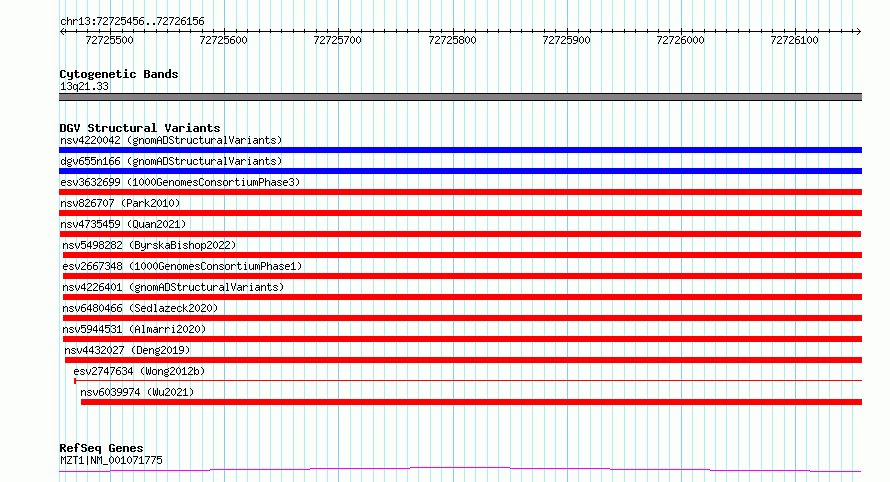Click the blue bar for dgv655n166

click(x=460, y=171)
